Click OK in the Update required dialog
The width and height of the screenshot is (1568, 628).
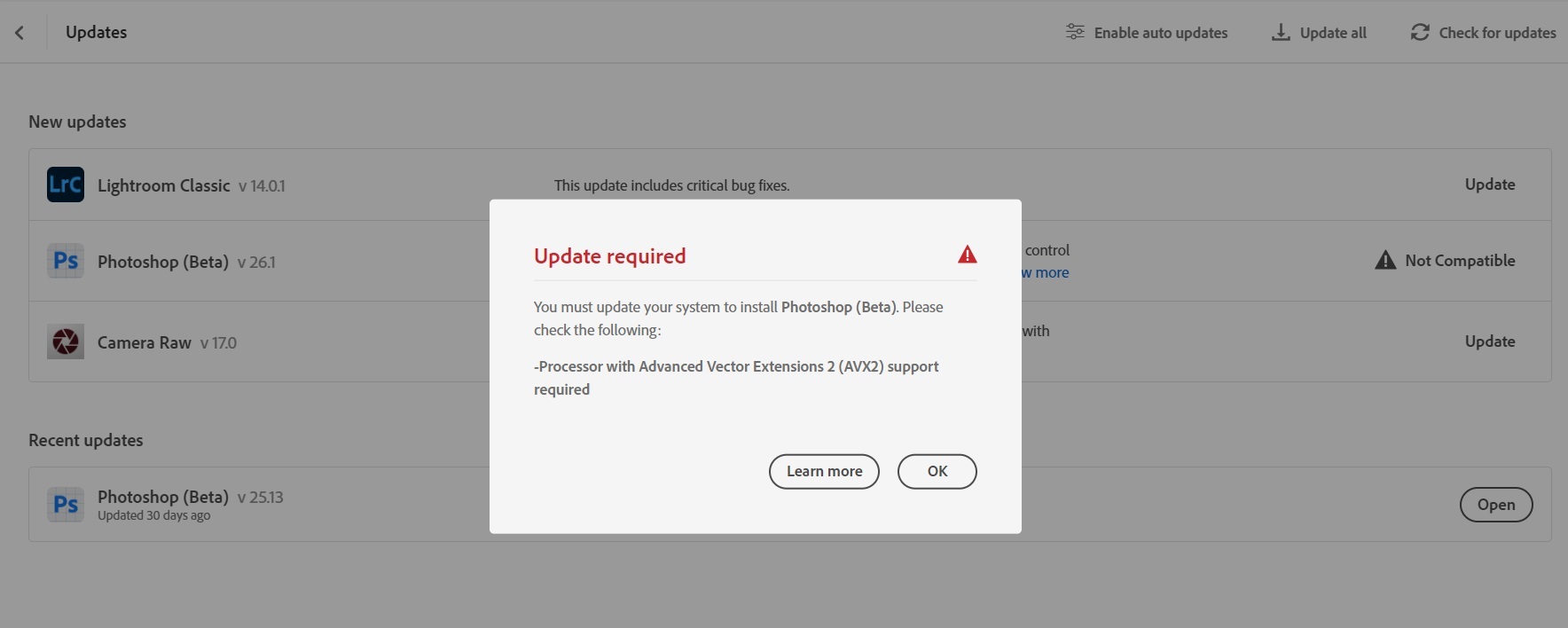pyautogui.click(x=937, y=471)
